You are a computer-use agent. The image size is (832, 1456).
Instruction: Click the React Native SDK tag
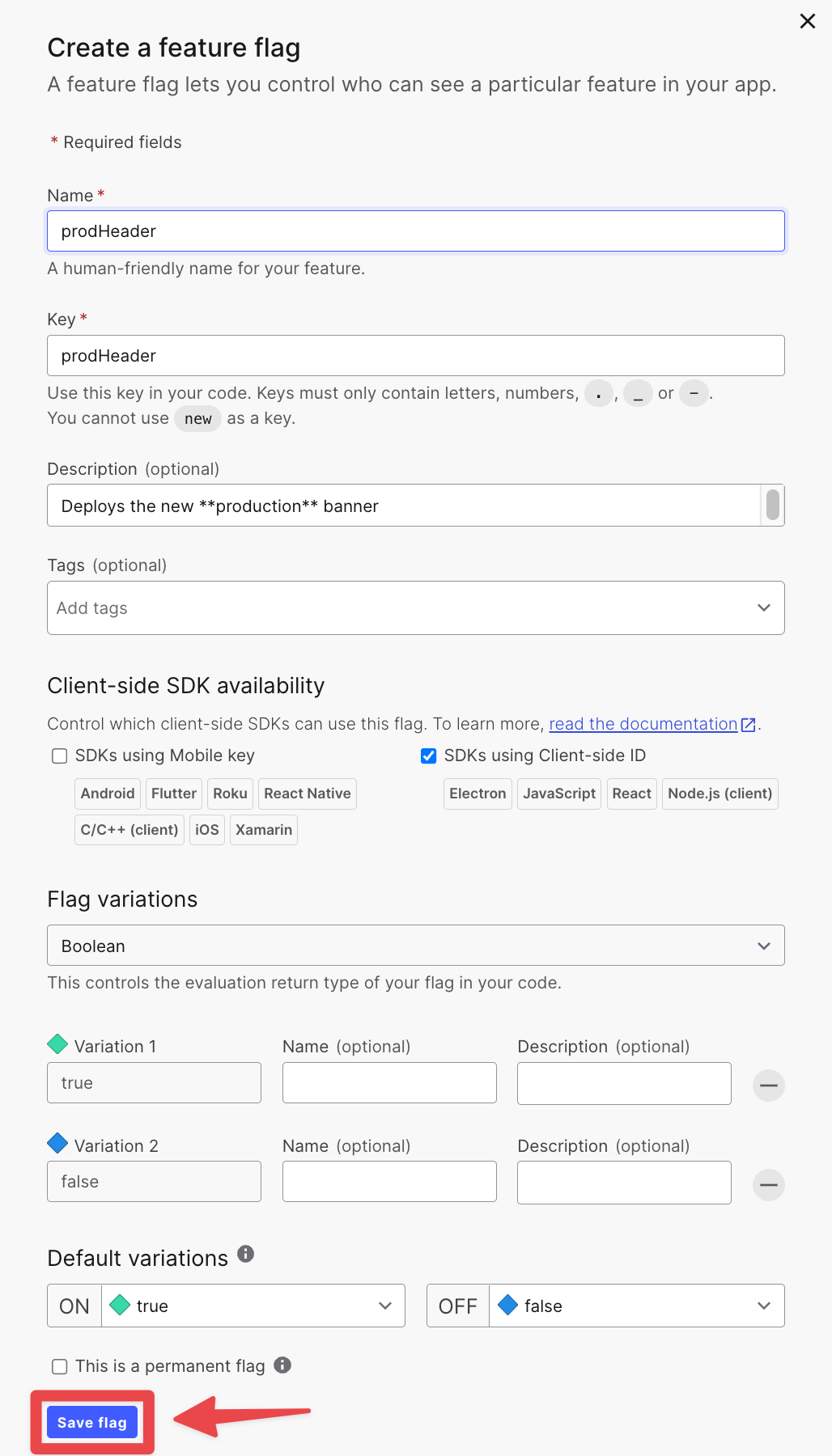[x=308, y=794]
